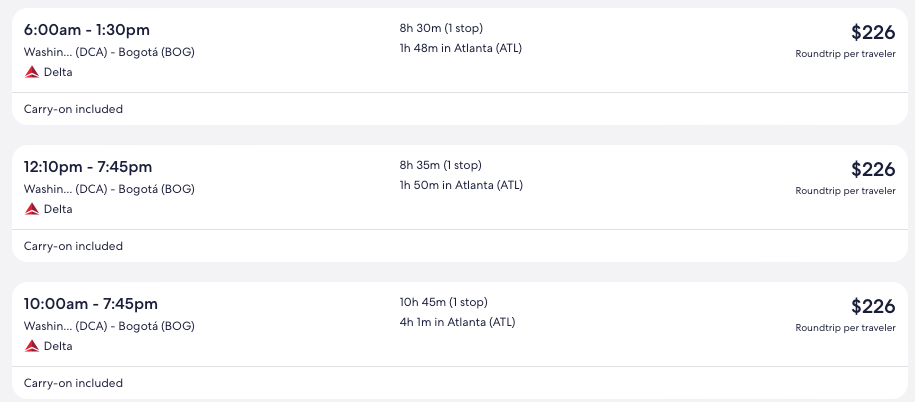The image size is (915, 402).
Task: Click $226 price on 6:00am flight
Action: click(872, 32)
